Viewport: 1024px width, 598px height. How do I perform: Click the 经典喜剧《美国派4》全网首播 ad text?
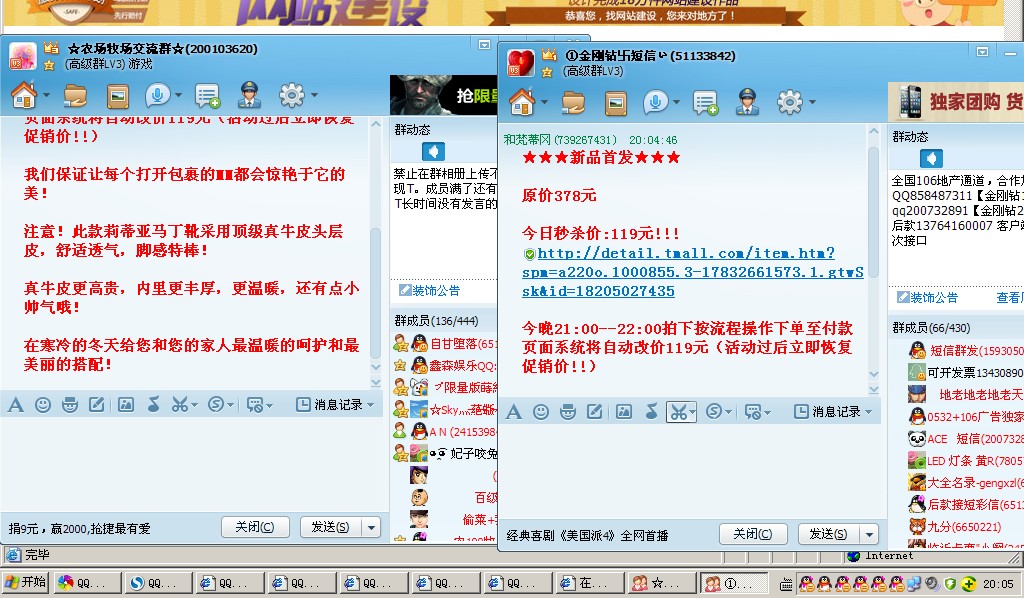(588, 535)
